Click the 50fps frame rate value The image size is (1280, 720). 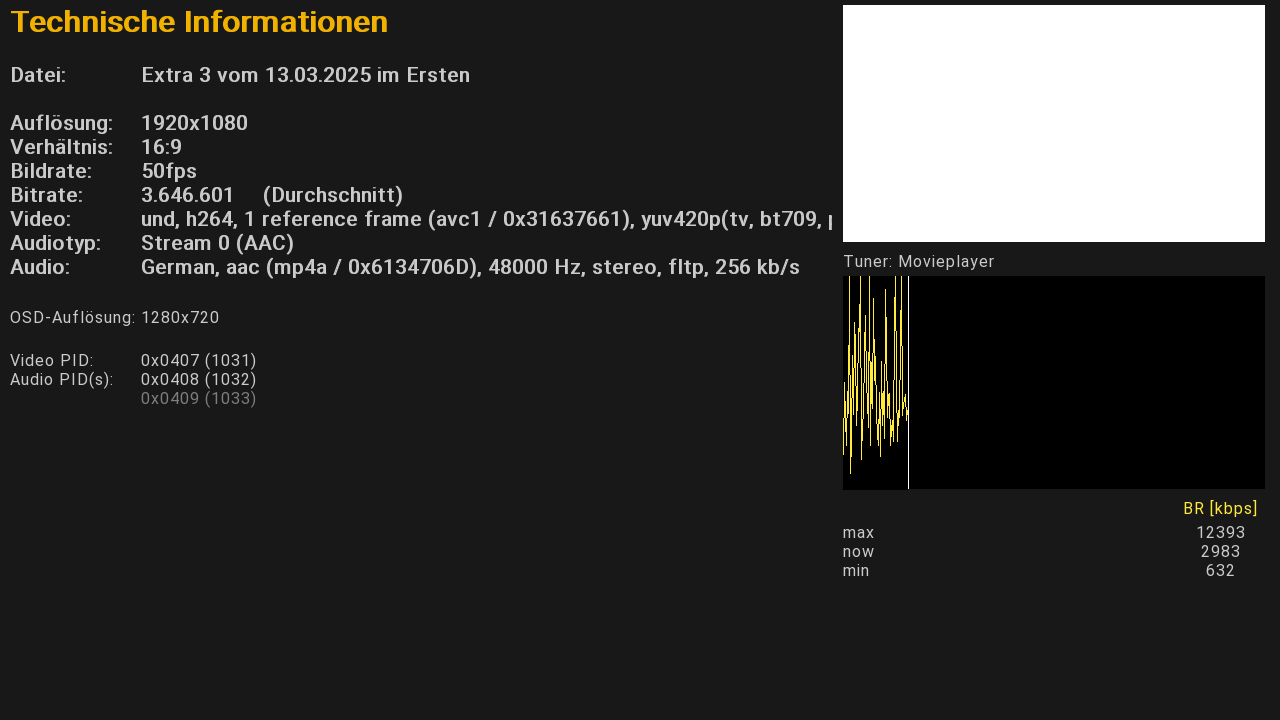tap(168, 171)
